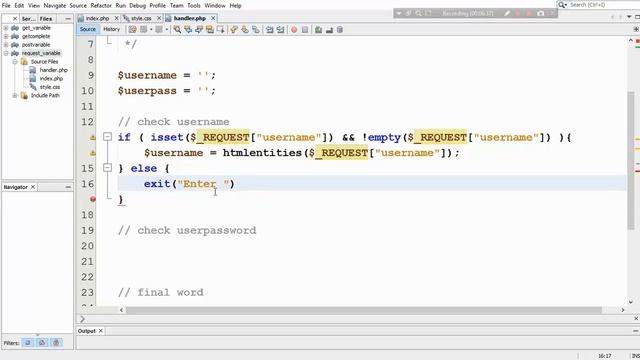Toggle second Navigator filter button

pos(42,343)
